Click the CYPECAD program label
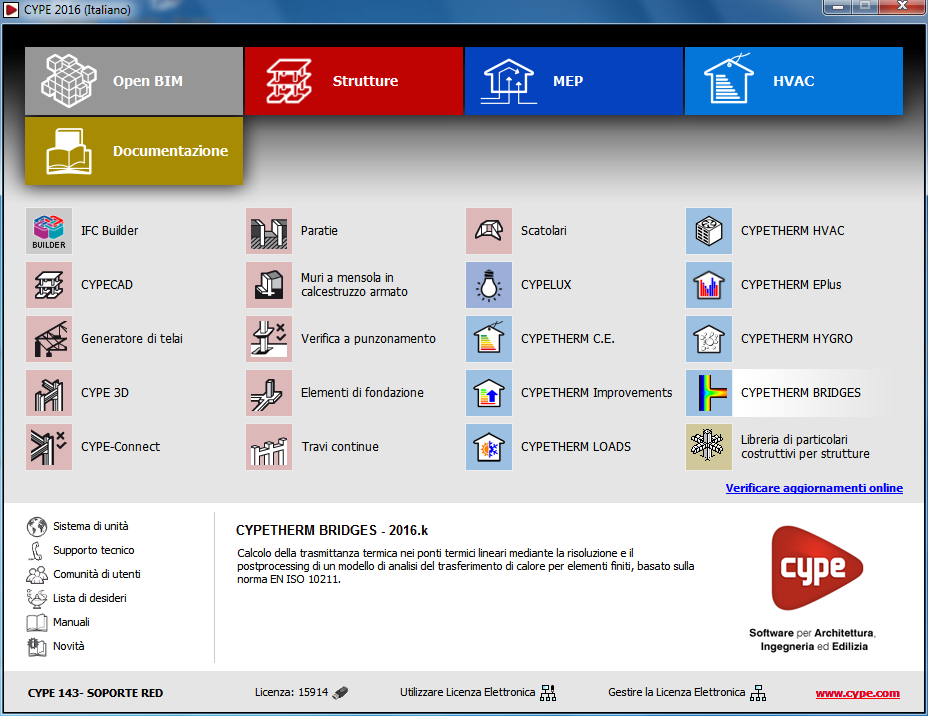Image resolution: width=928 pixels, height=716 pixels. 107,285
